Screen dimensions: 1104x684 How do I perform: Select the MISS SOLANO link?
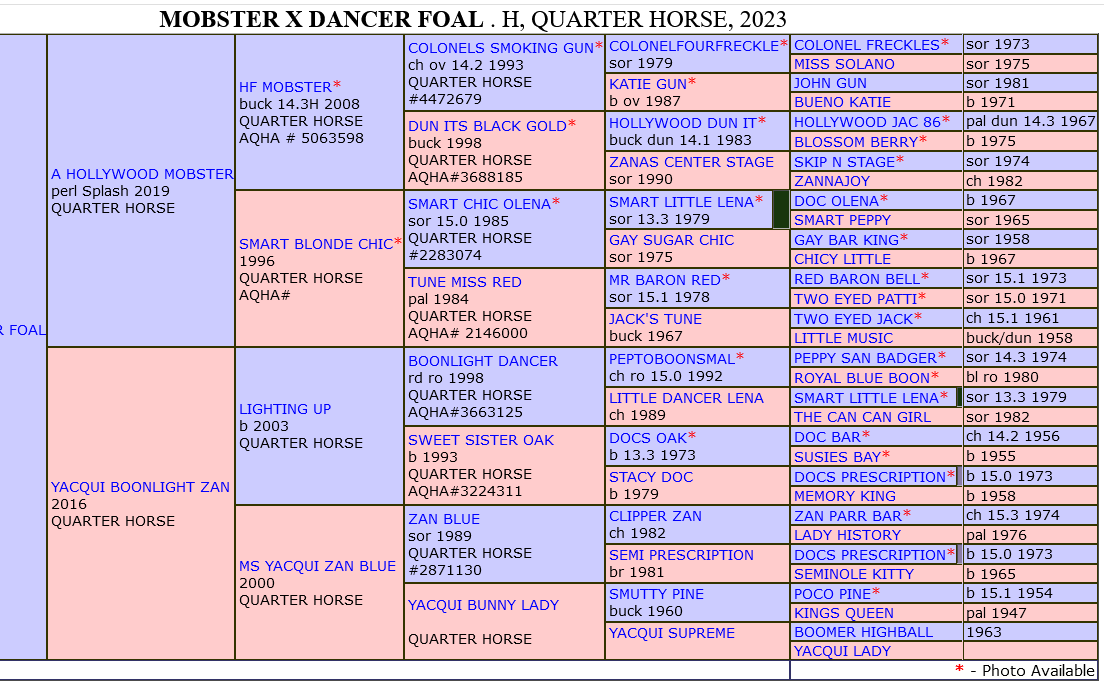click(844, 64)
